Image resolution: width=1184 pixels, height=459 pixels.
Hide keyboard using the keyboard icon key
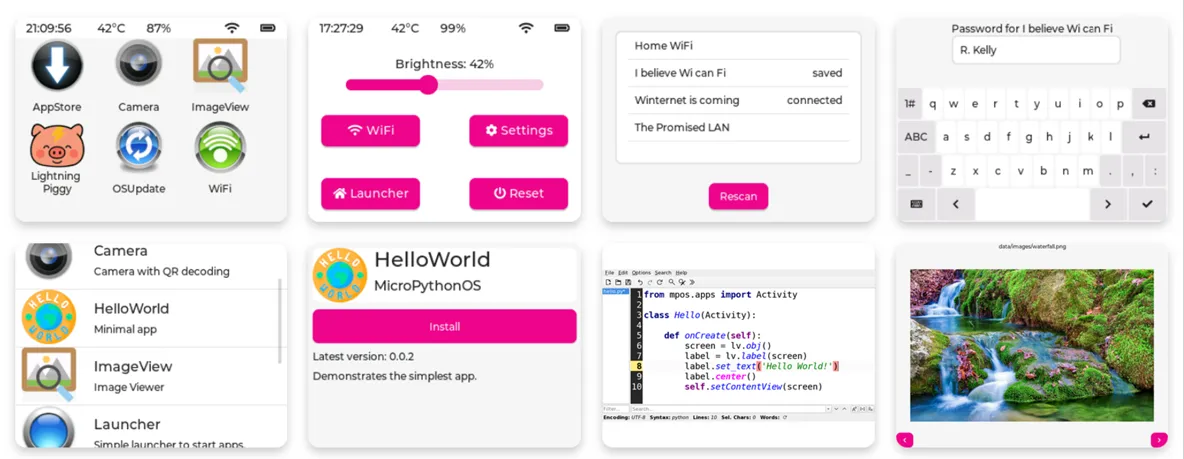point(915,204)
